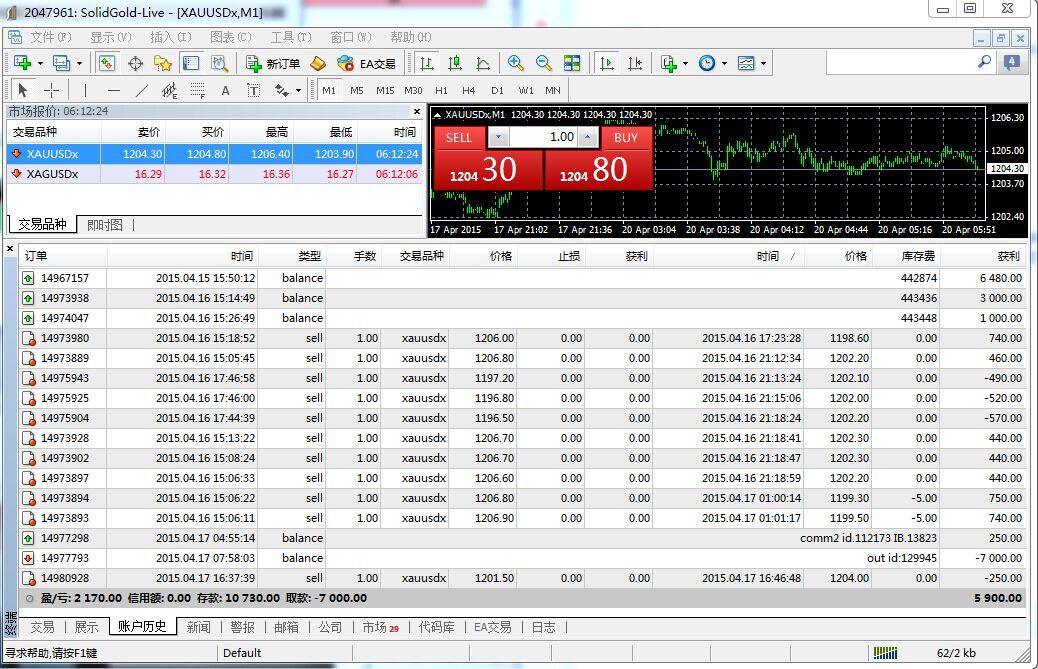Select order 14973980 row
This screenshot has width=1038, height=669.
(523, 338)
